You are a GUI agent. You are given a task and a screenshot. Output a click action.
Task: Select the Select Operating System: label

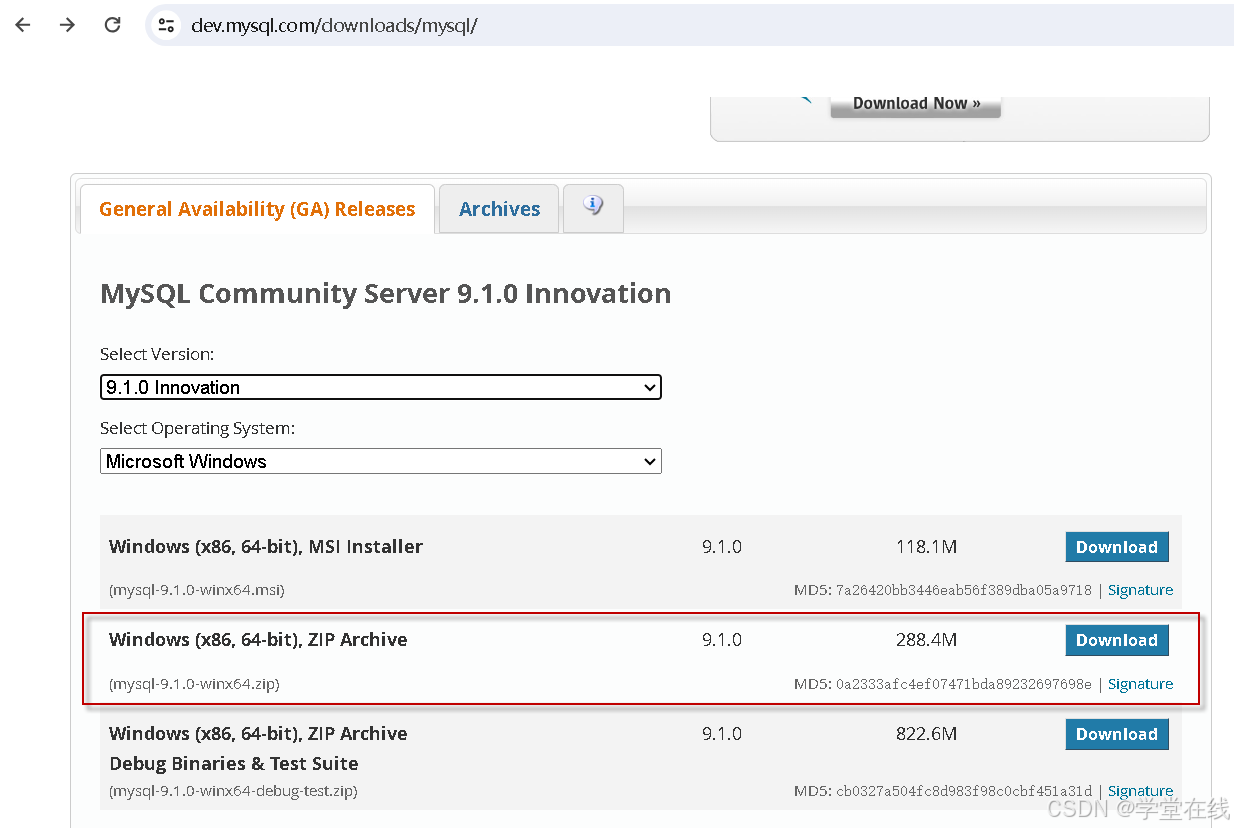(198, 428)
